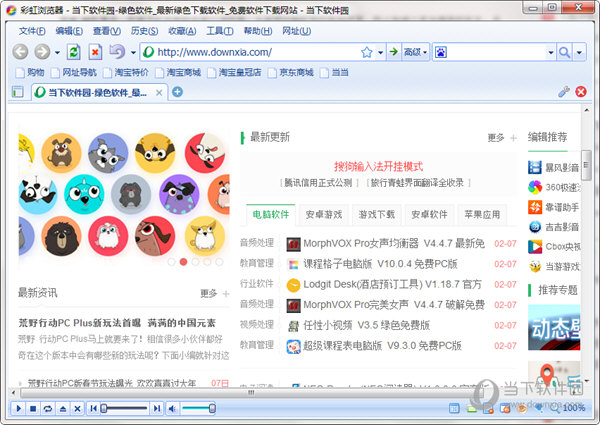Open the 查看(V) menu
The width and height of the screenshot is (600, 425).
tap(107, 31)
